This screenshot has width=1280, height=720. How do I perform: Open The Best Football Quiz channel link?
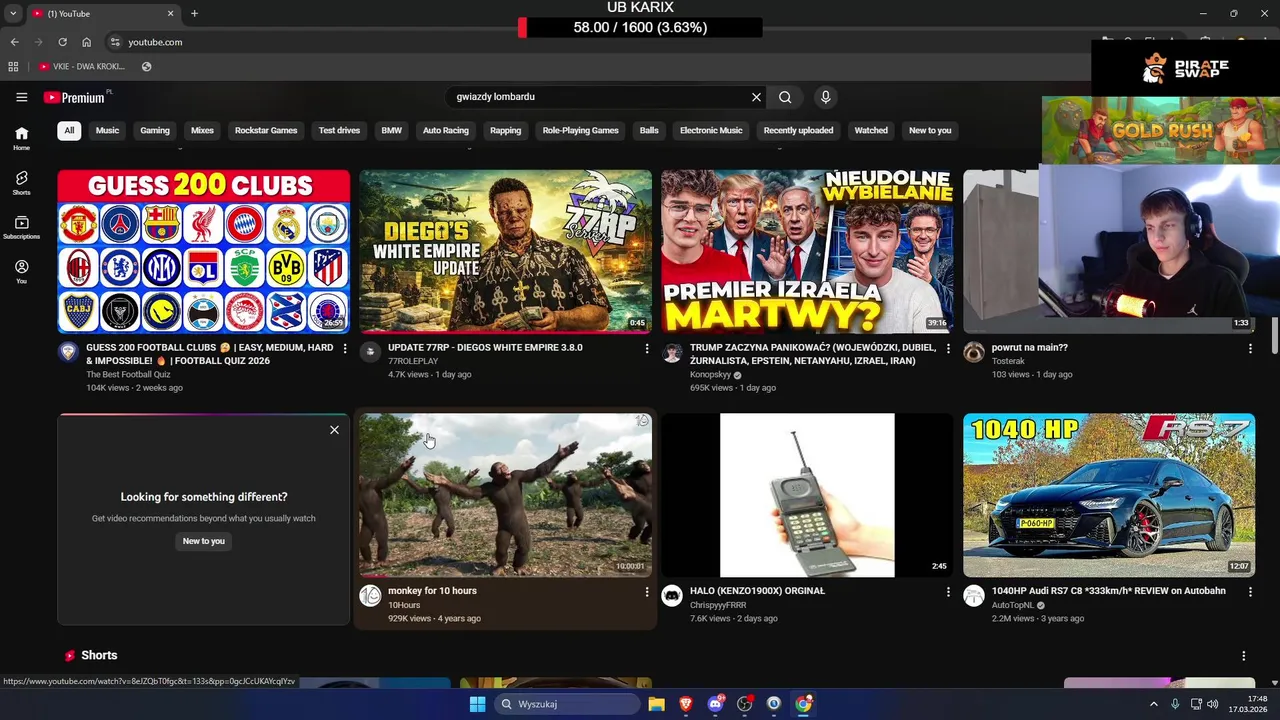click(x=128, y=374)
